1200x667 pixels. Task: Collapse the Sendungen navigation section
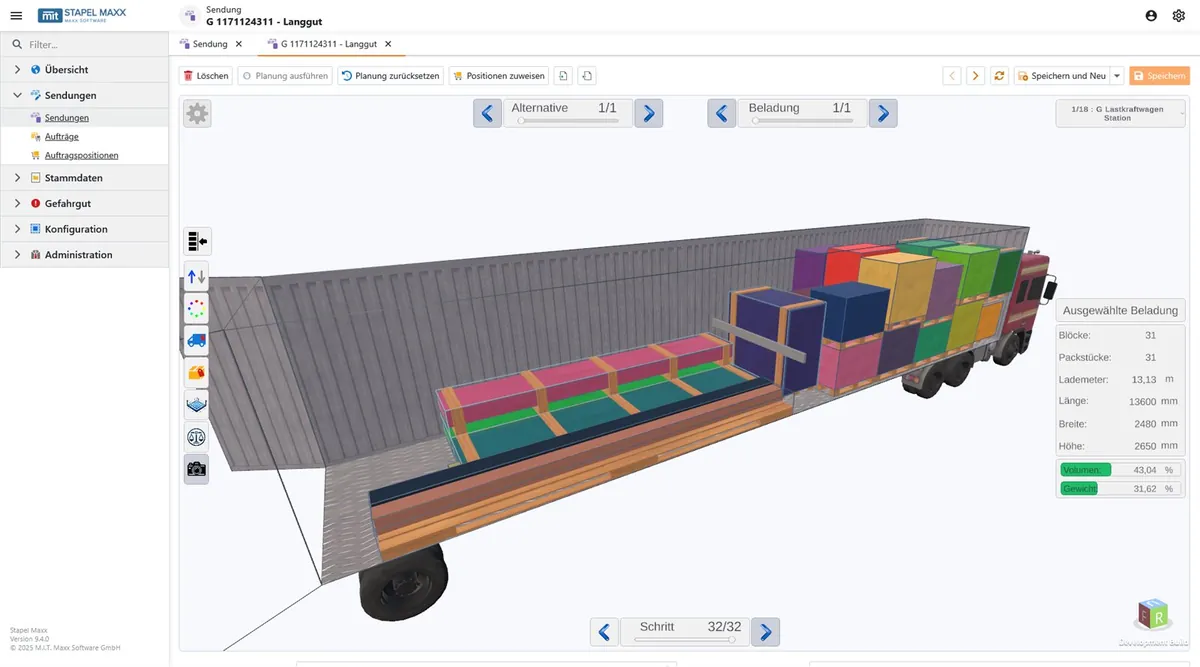[18, 96]
